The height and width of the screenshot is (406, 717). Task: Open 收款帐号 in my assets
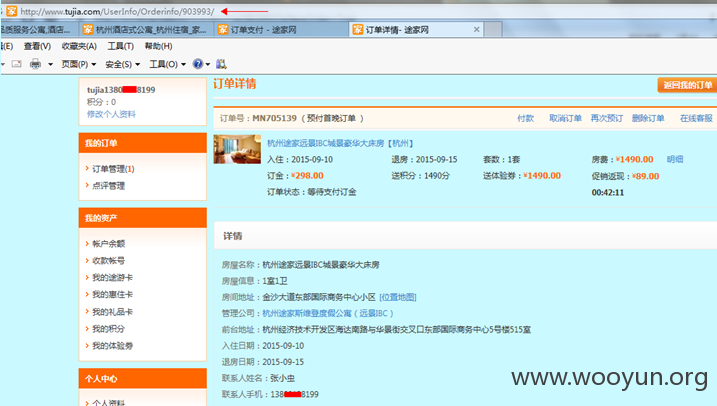click(x=108, y=261)
